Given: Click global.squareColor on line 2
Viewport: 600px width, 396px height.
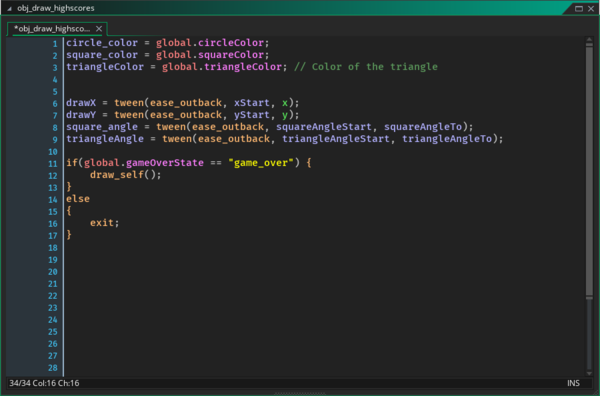Looking at the screenshot, I should 210,55.
